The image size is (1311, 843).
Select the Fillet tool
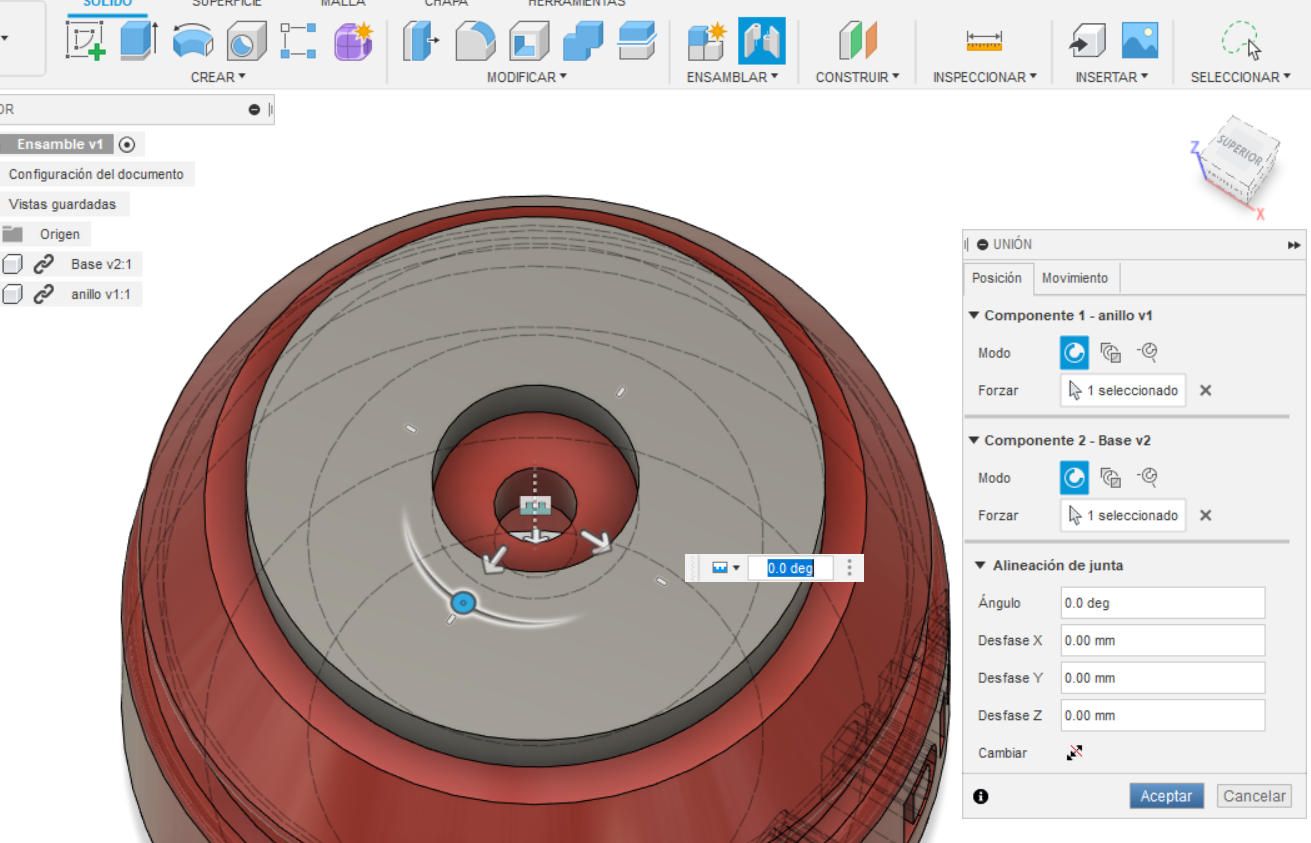tap(475, 41)
